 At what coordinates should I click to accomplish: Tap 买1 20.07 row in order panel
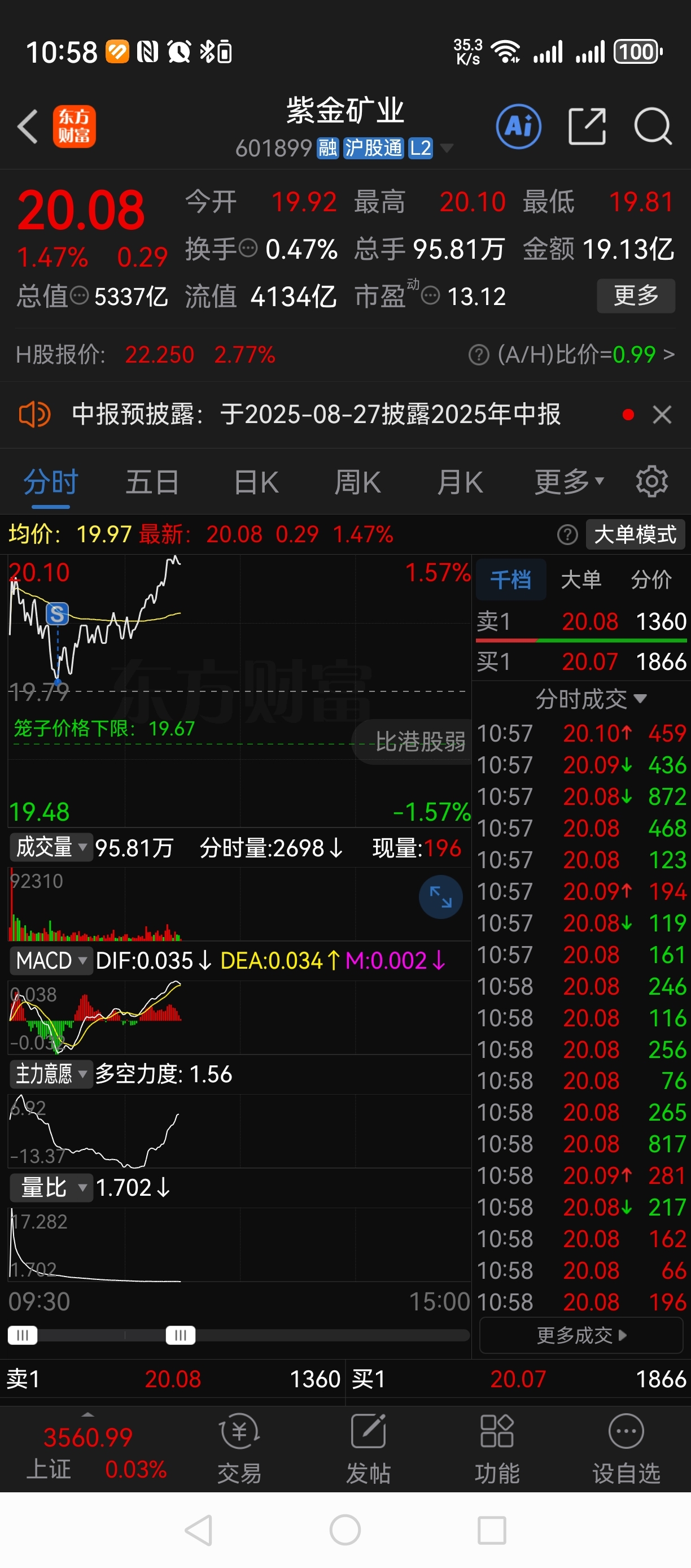581,661
